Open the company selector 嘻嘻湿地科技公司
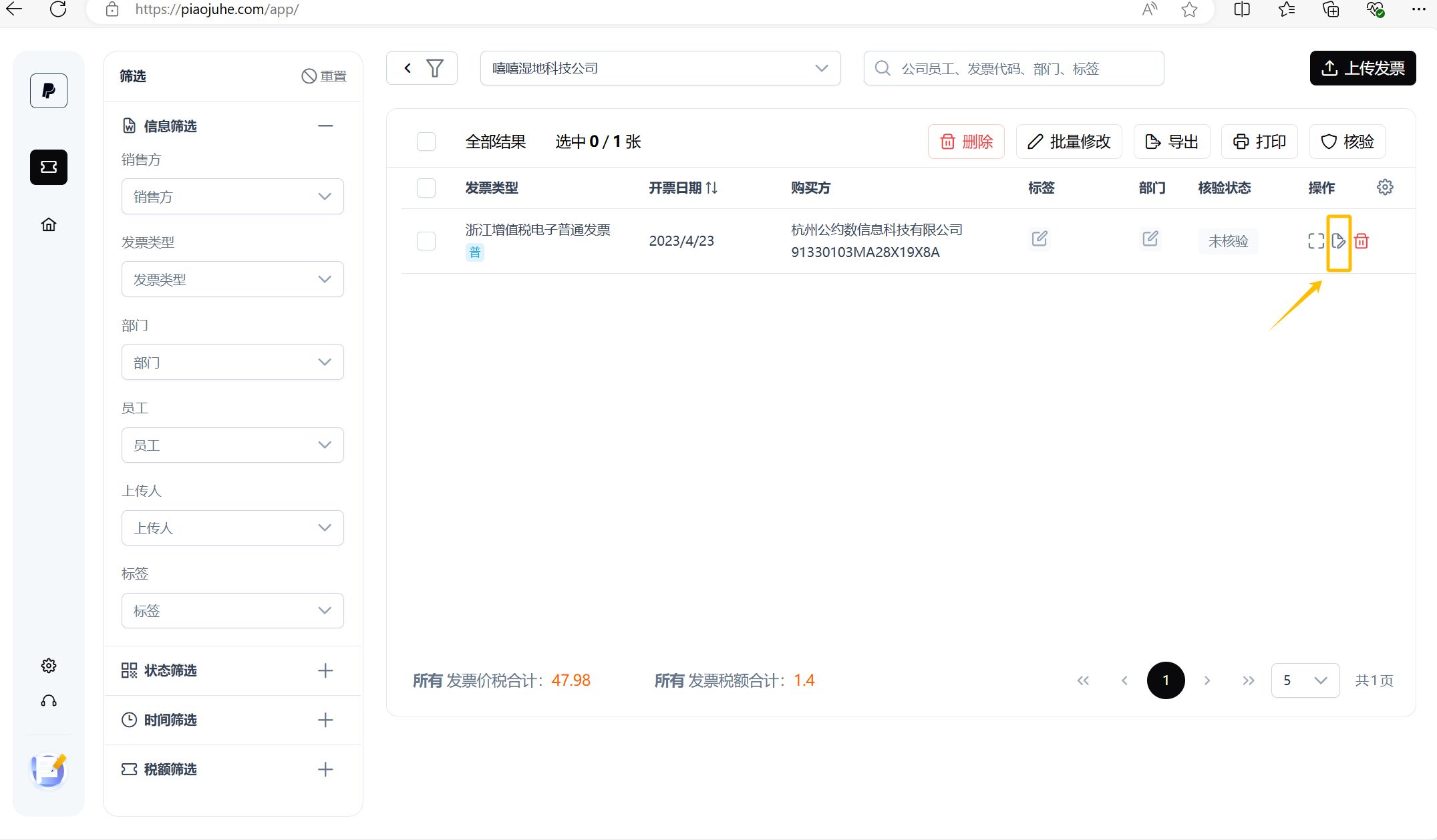 (660, 68)
